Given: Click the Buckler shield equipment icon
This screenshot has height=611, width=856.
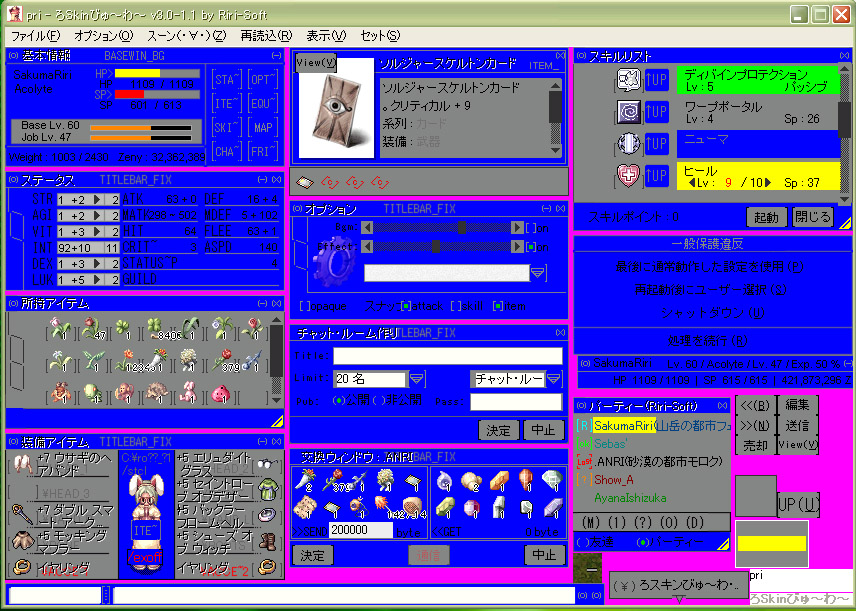Looking at the screenshot, I should coord(267,514).
